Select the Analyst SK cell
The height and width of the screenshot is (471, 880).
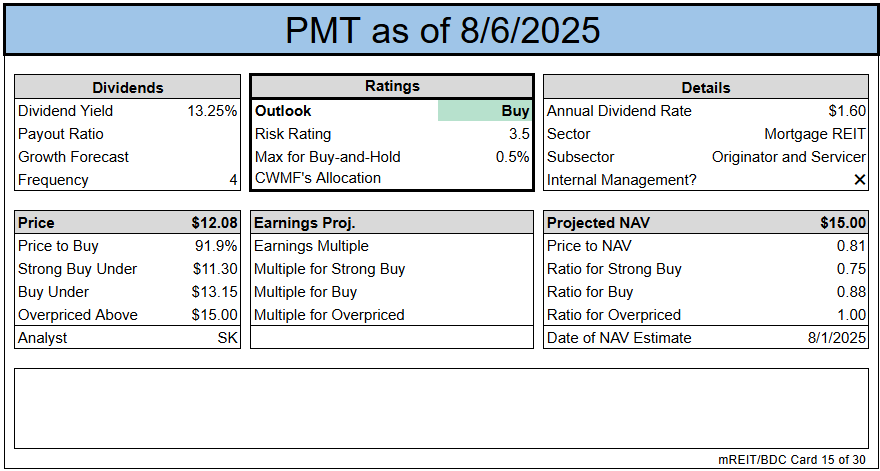point(227,338)
